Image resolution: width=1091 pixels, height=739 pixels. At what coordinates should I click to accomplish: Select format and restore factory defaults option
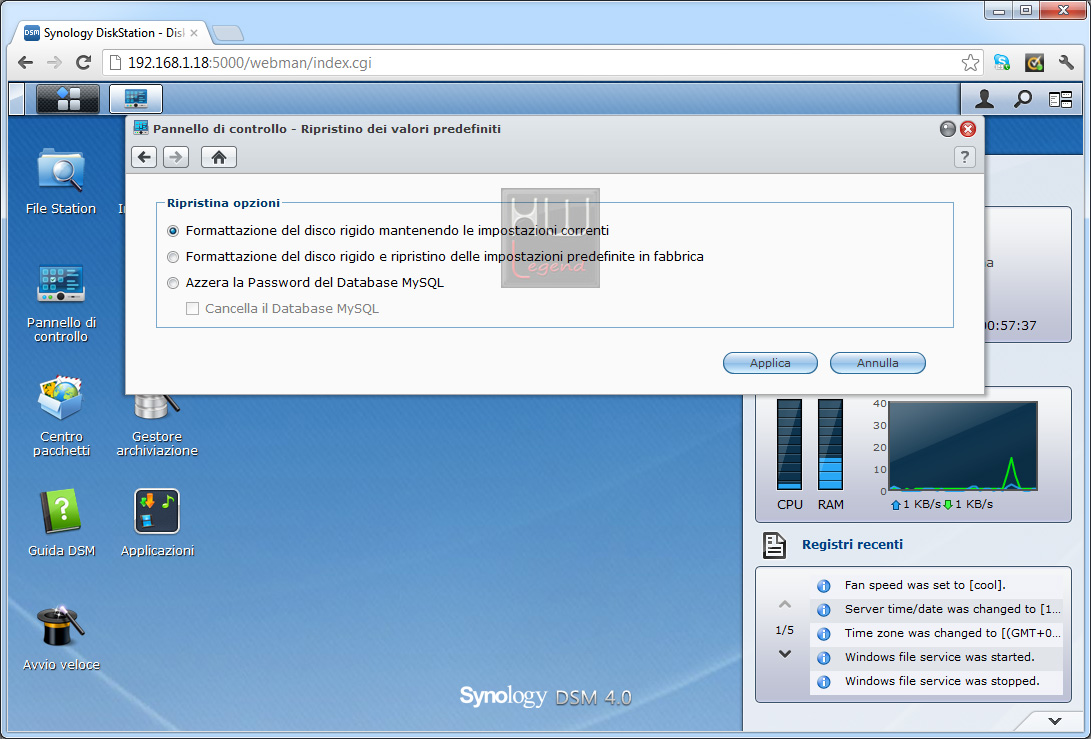pos(173,257)
